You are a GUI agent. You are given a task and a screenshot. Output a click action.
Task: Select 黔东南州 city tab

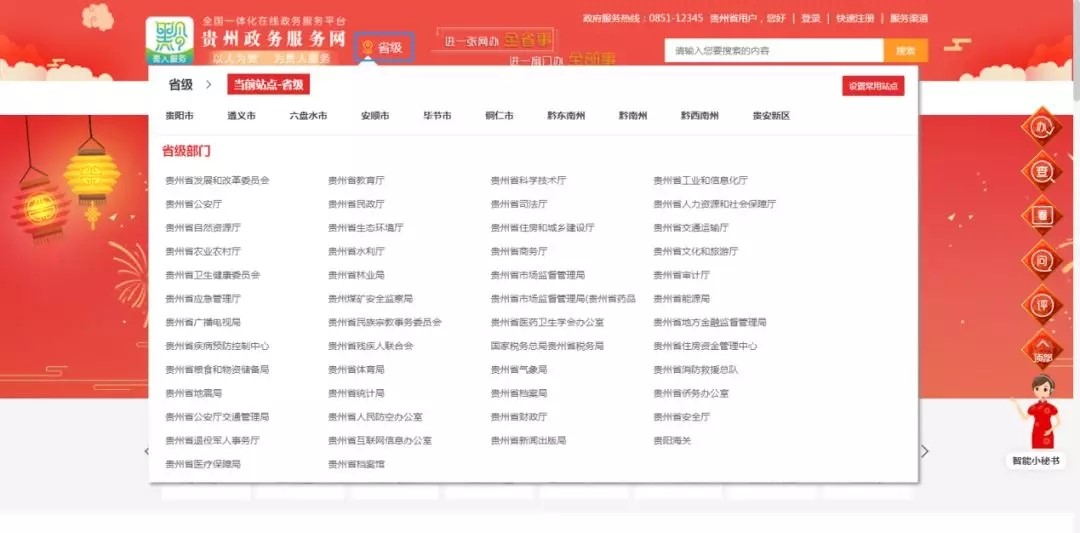click(x=566, y=116)
